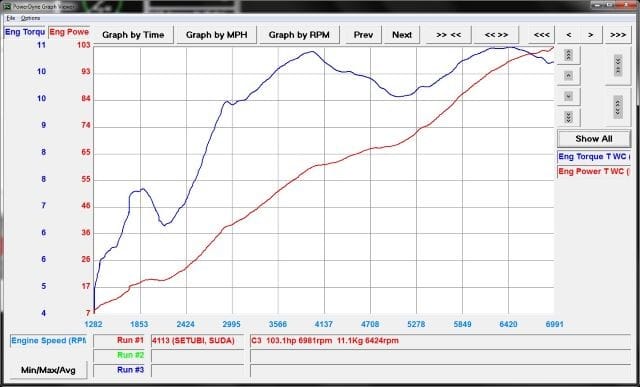The image size is (640, 387).
Task: Click the Prev button
Action: [363, 35]
